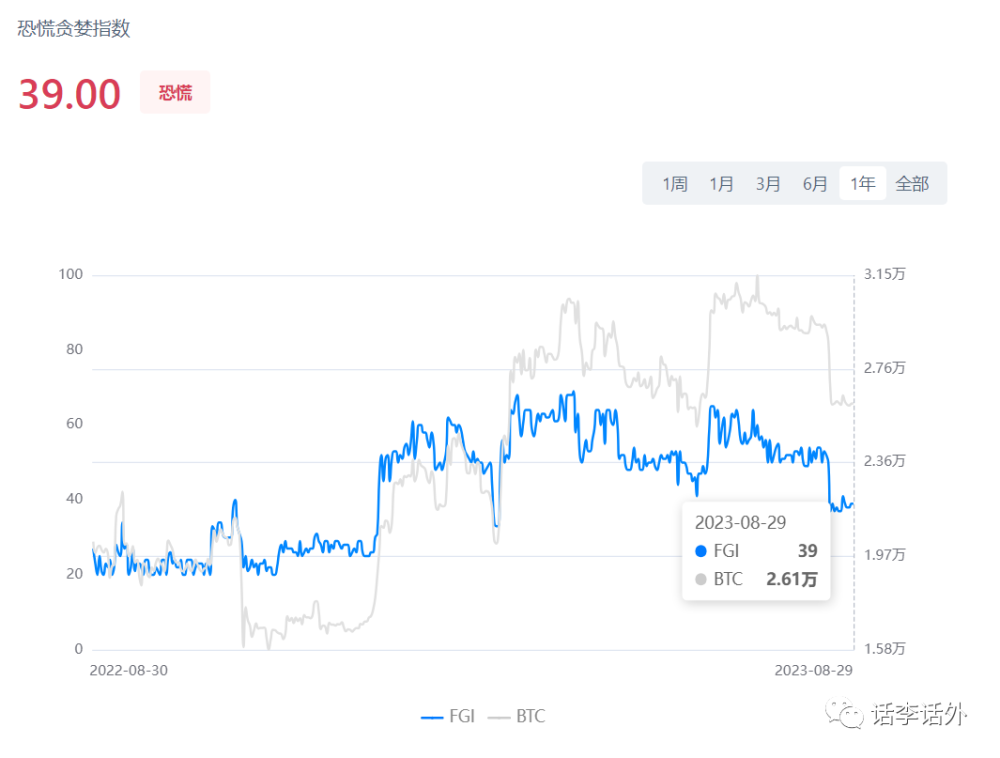Choose the 1年 range tab
Viewport: 1000px width, 758px height.
862,184
